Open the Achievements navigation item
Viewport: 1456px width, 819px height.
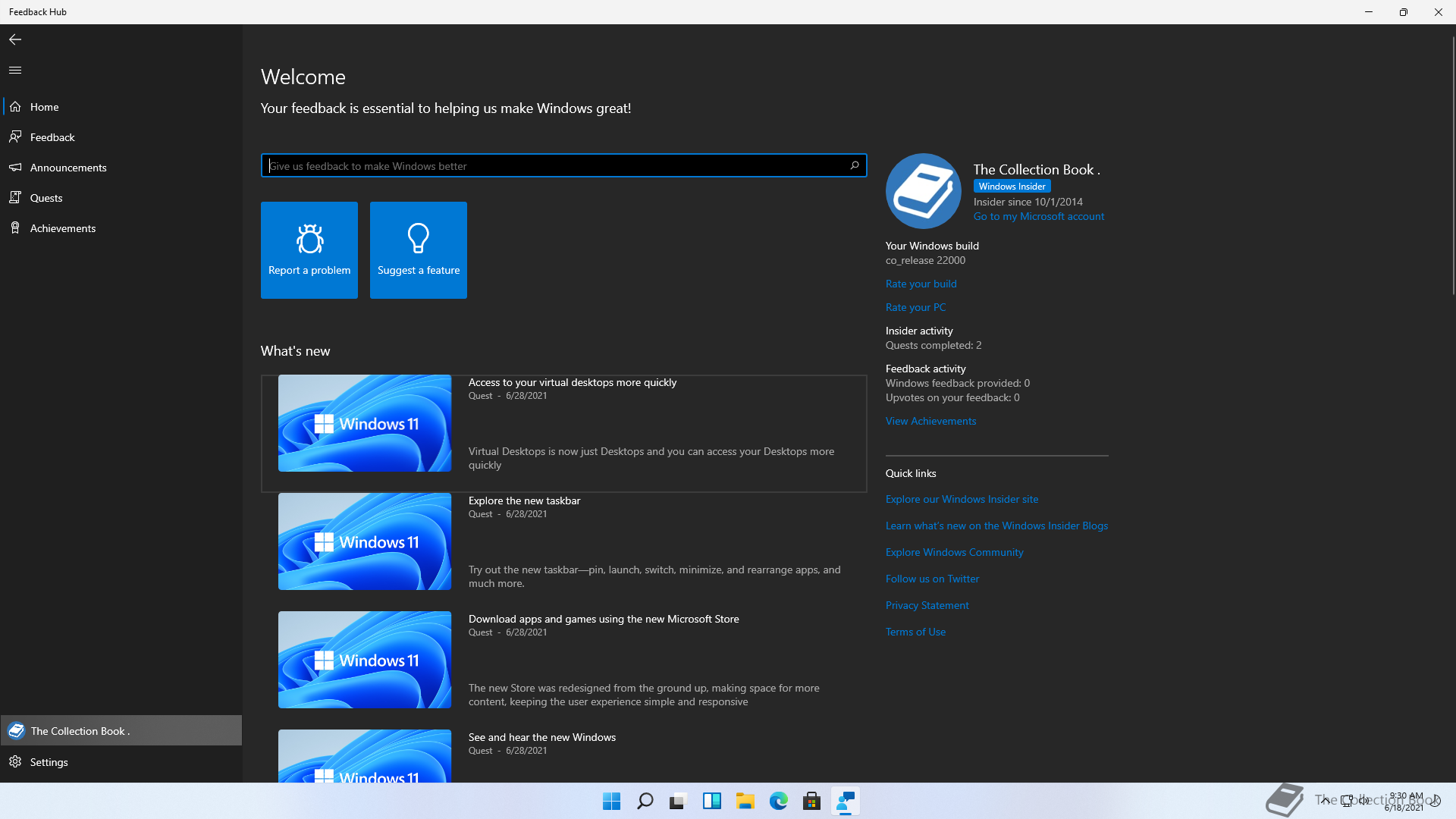pyautogui.click(x=121, y=228)
